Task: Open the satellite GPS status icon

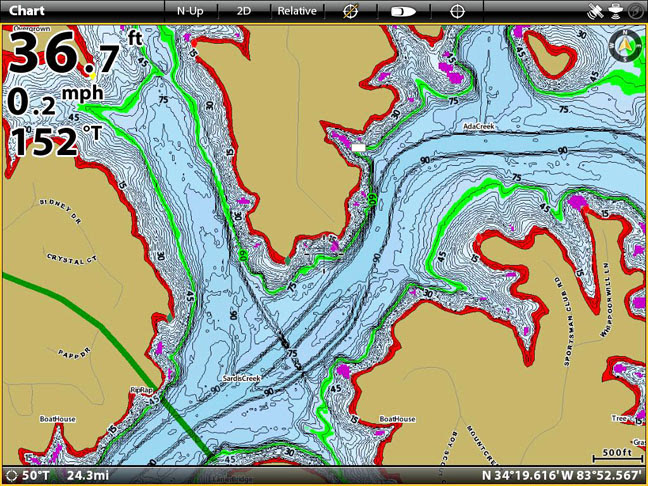Action: coord(598,11)
